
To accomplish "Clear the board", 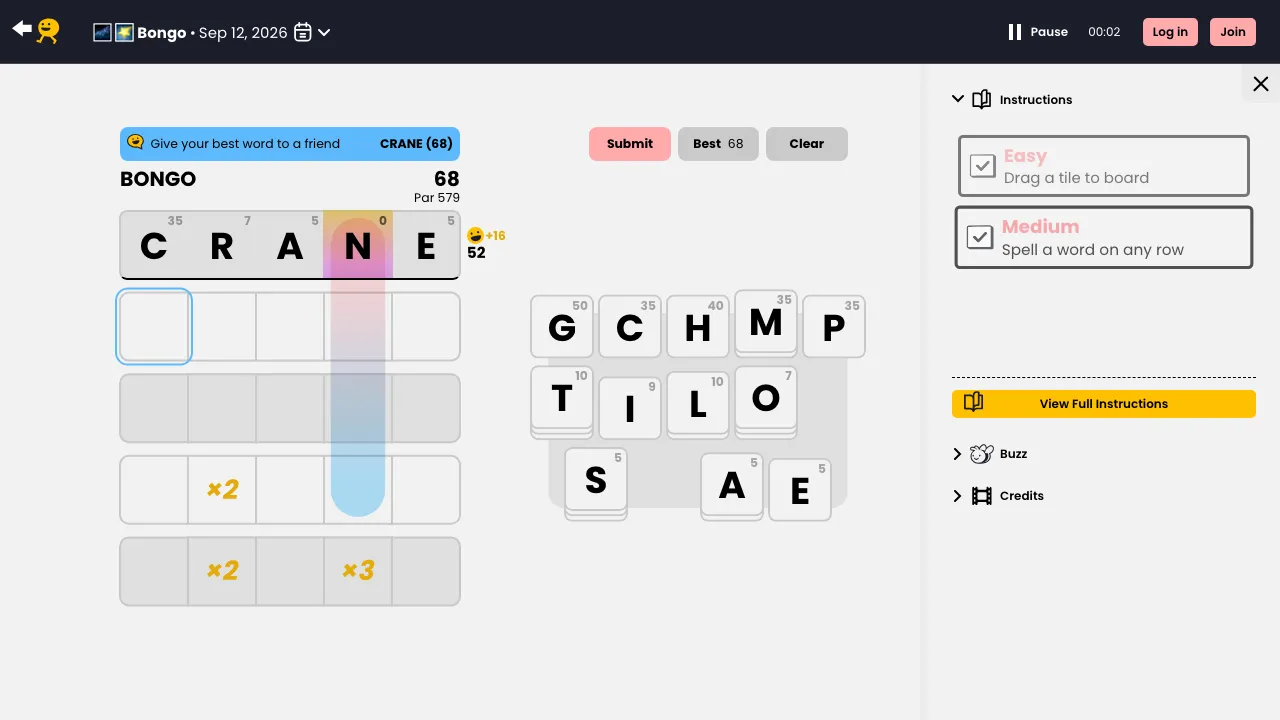I will point(807,144).
